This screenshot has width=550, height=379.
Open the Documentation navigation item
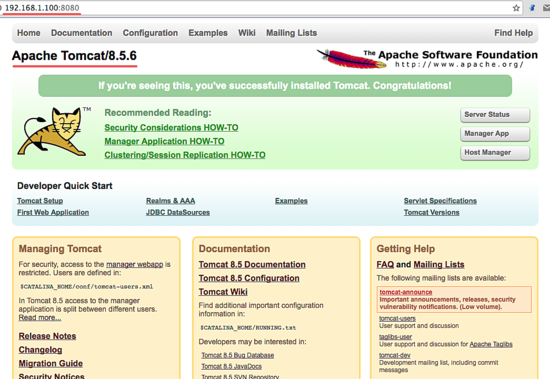click(82, 33)
